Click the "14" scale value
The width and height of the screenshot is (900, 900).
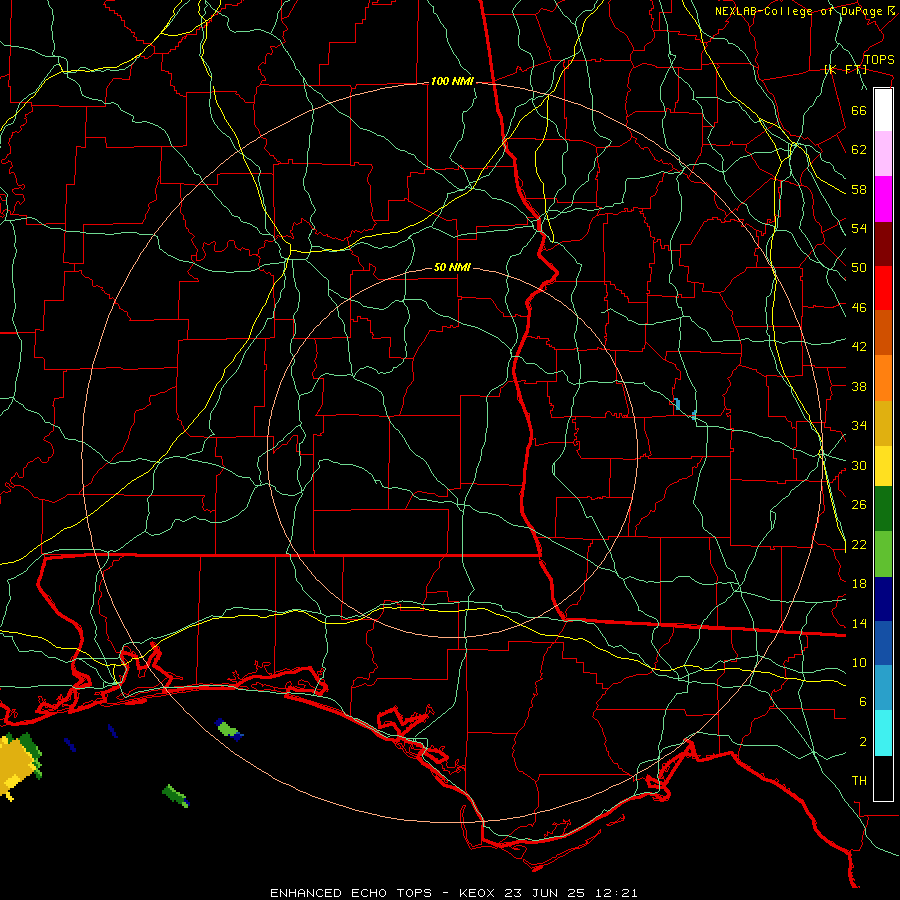859,623
